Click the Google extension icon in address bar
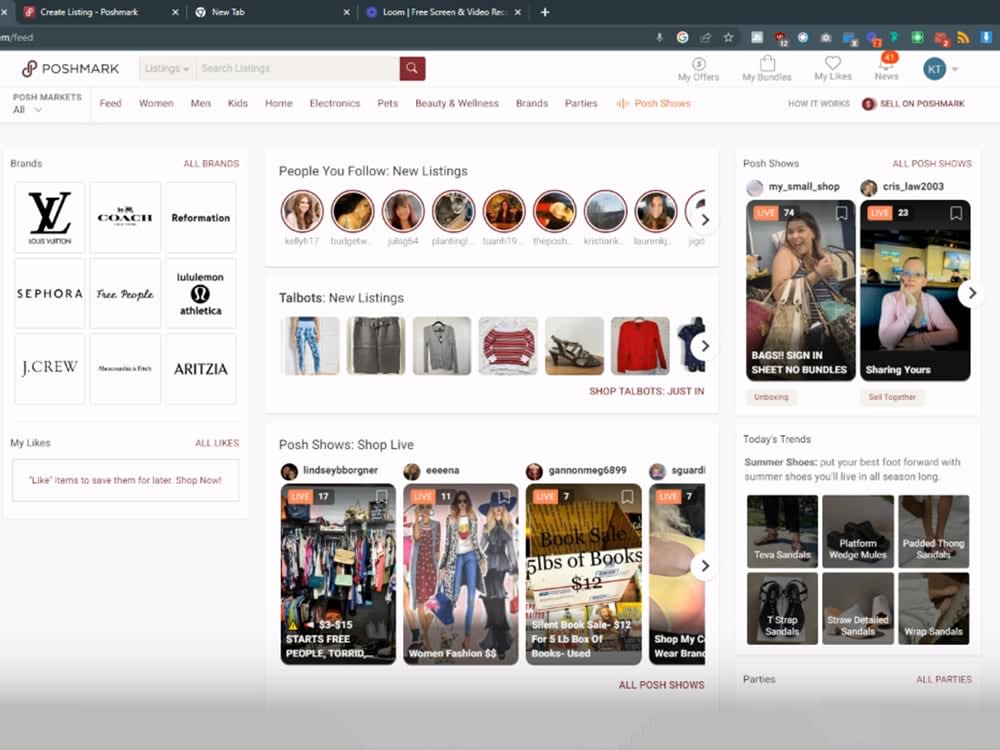The image size is (1000, 750). (x=682, y=38)
